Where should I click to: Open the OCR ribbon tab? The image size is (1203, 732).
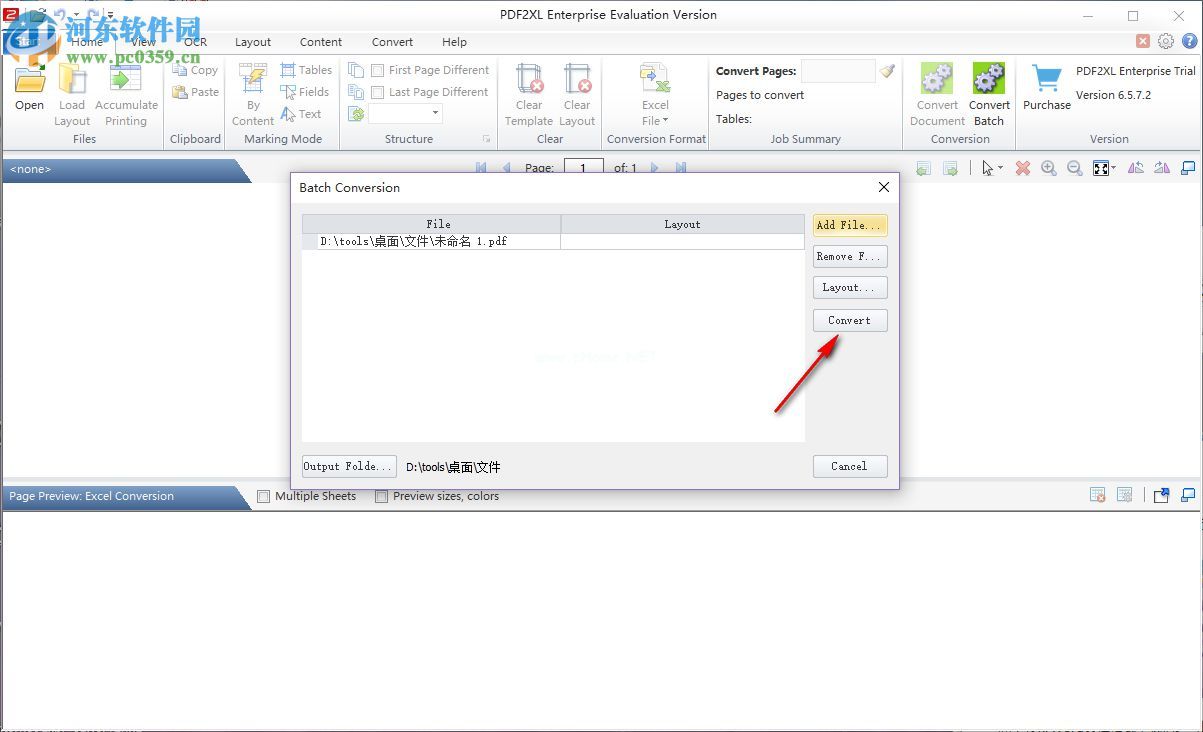(x=195, y=42)
